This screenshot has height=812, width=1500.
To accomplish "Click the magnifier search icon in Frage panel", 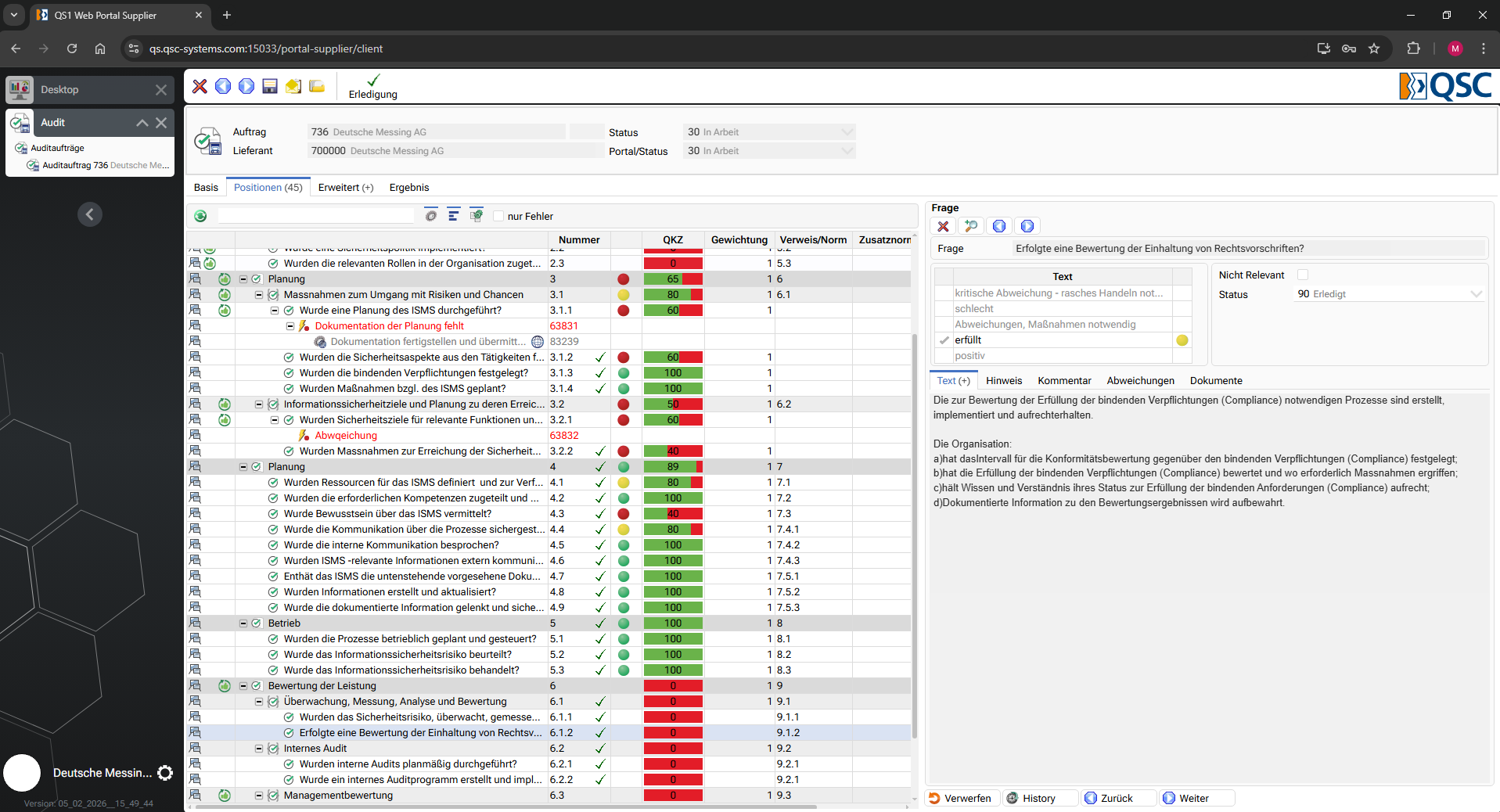I will (971, 226).
